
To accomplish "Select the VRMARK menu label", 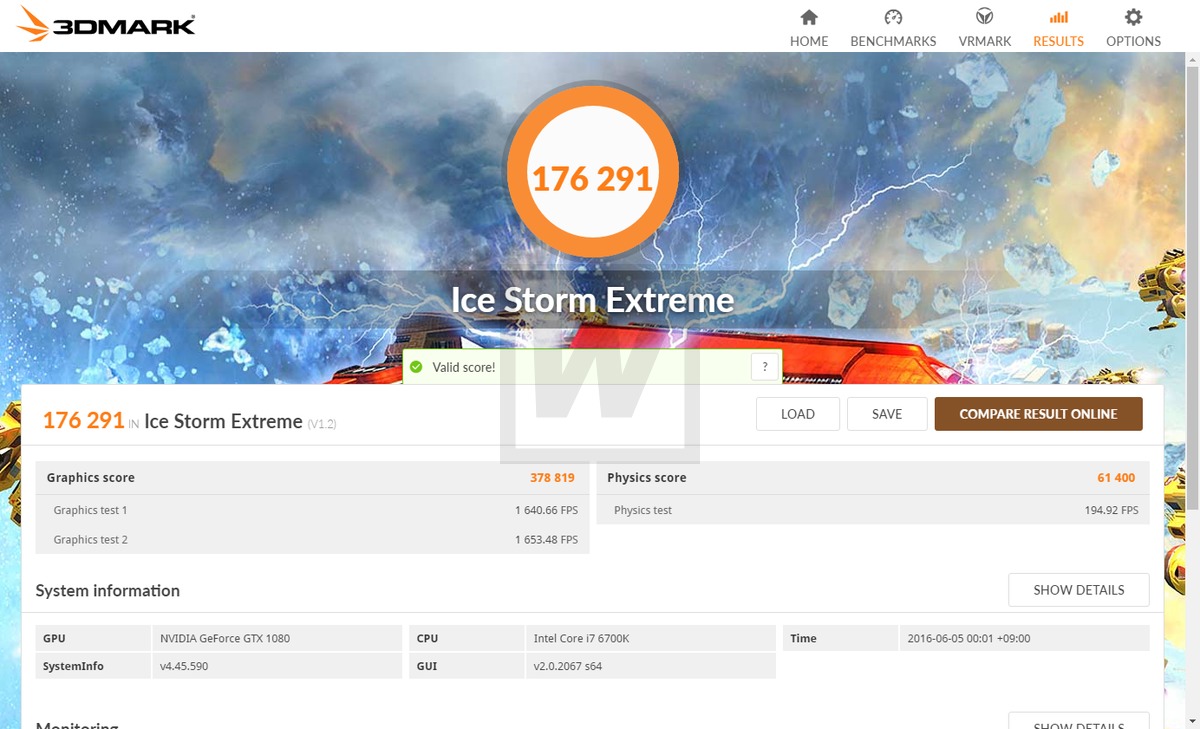I will 985,41.
